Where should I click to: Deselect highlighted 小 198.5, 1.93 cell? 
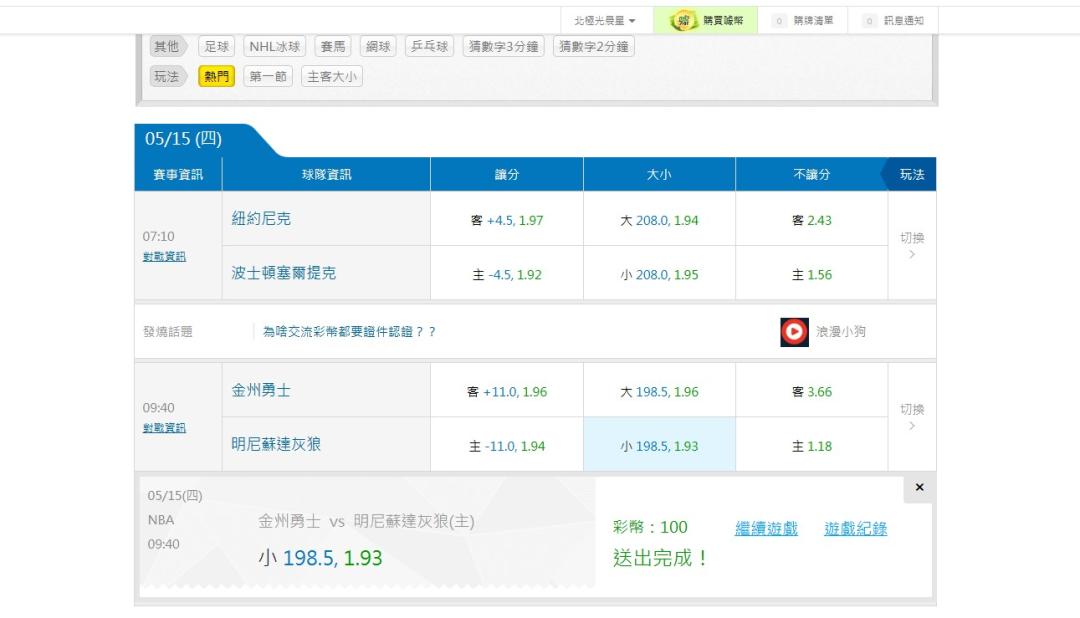coord(659,446)
